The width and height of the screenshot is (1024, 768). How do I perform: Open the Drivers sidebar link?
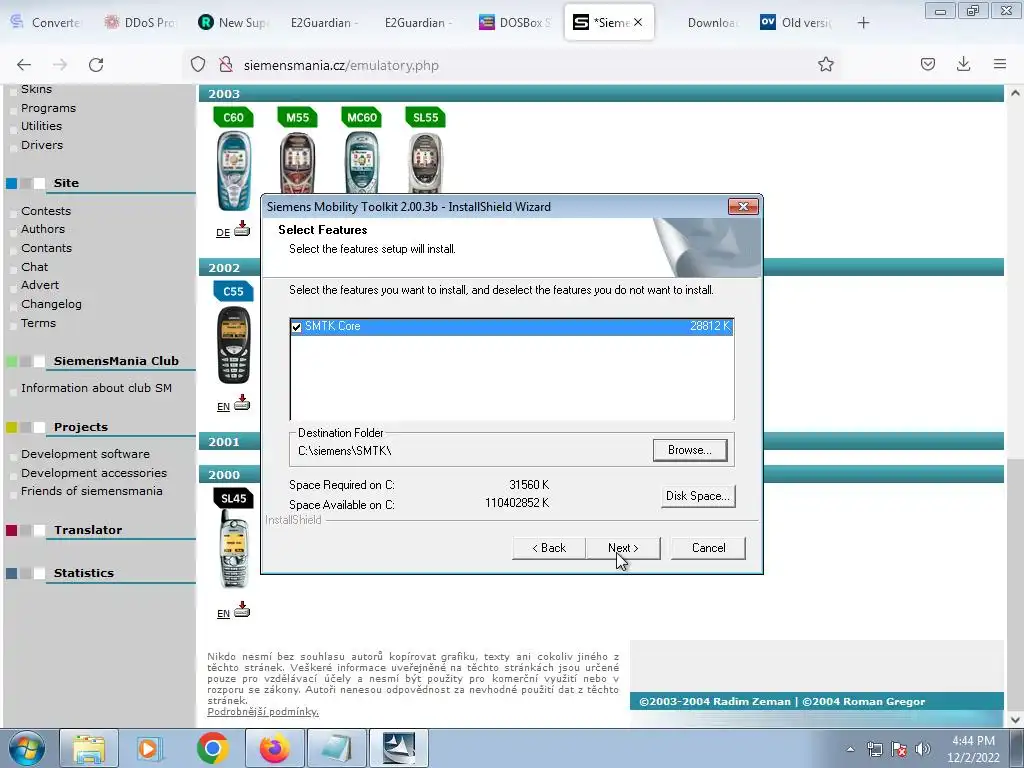point(42,145)
